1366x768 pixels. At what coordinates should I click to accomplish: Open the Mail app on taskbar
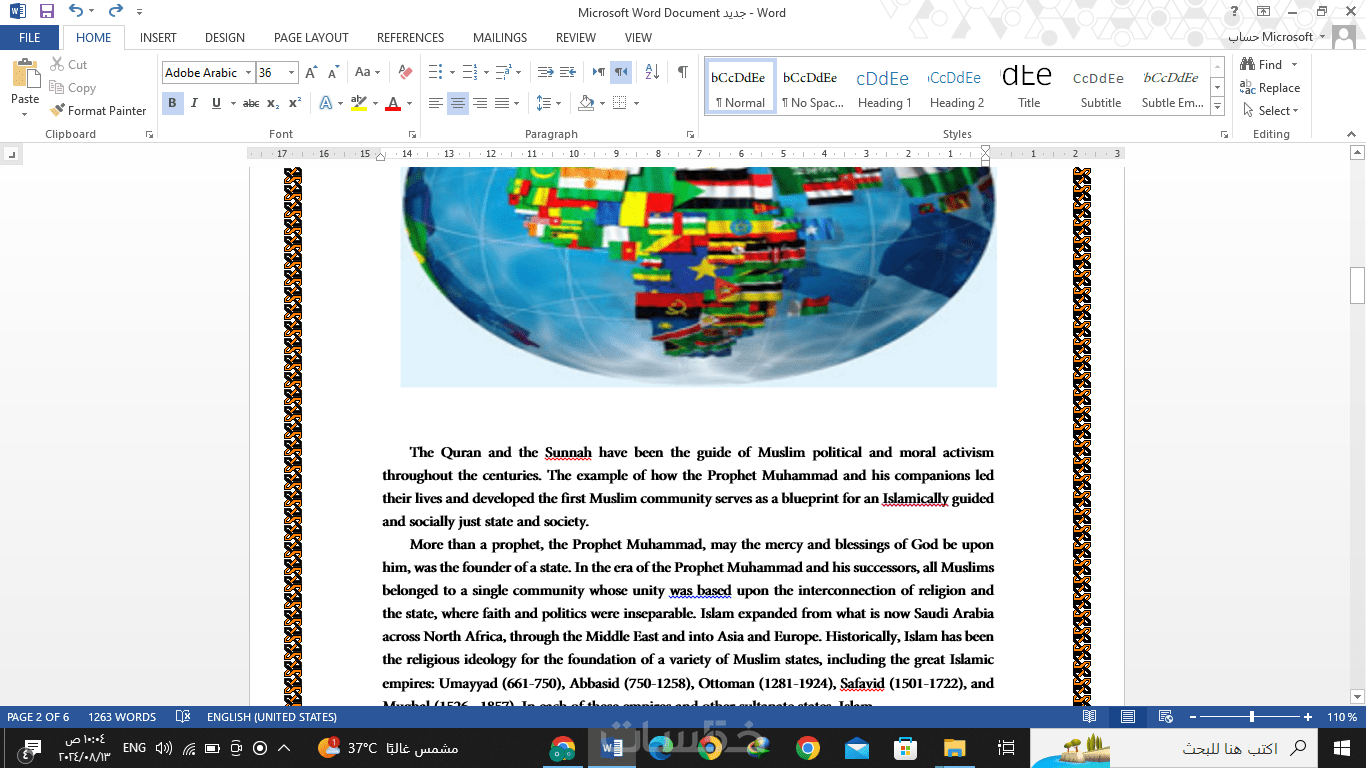click(x=857, y=747)
